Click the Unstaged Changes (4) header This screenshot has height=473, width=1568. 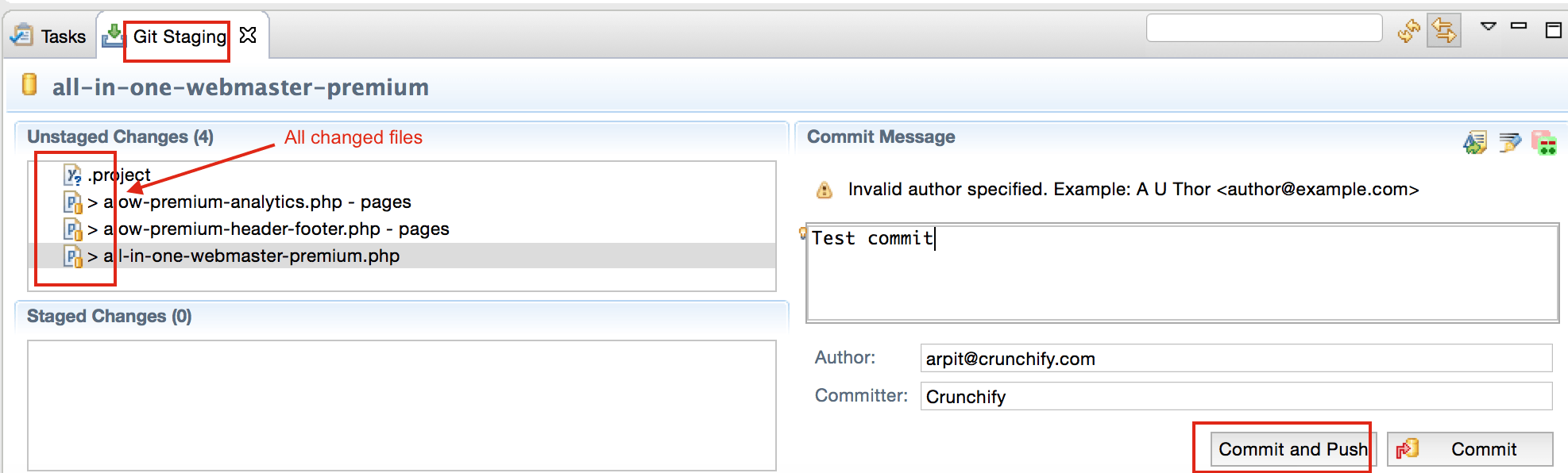point(121,137)
